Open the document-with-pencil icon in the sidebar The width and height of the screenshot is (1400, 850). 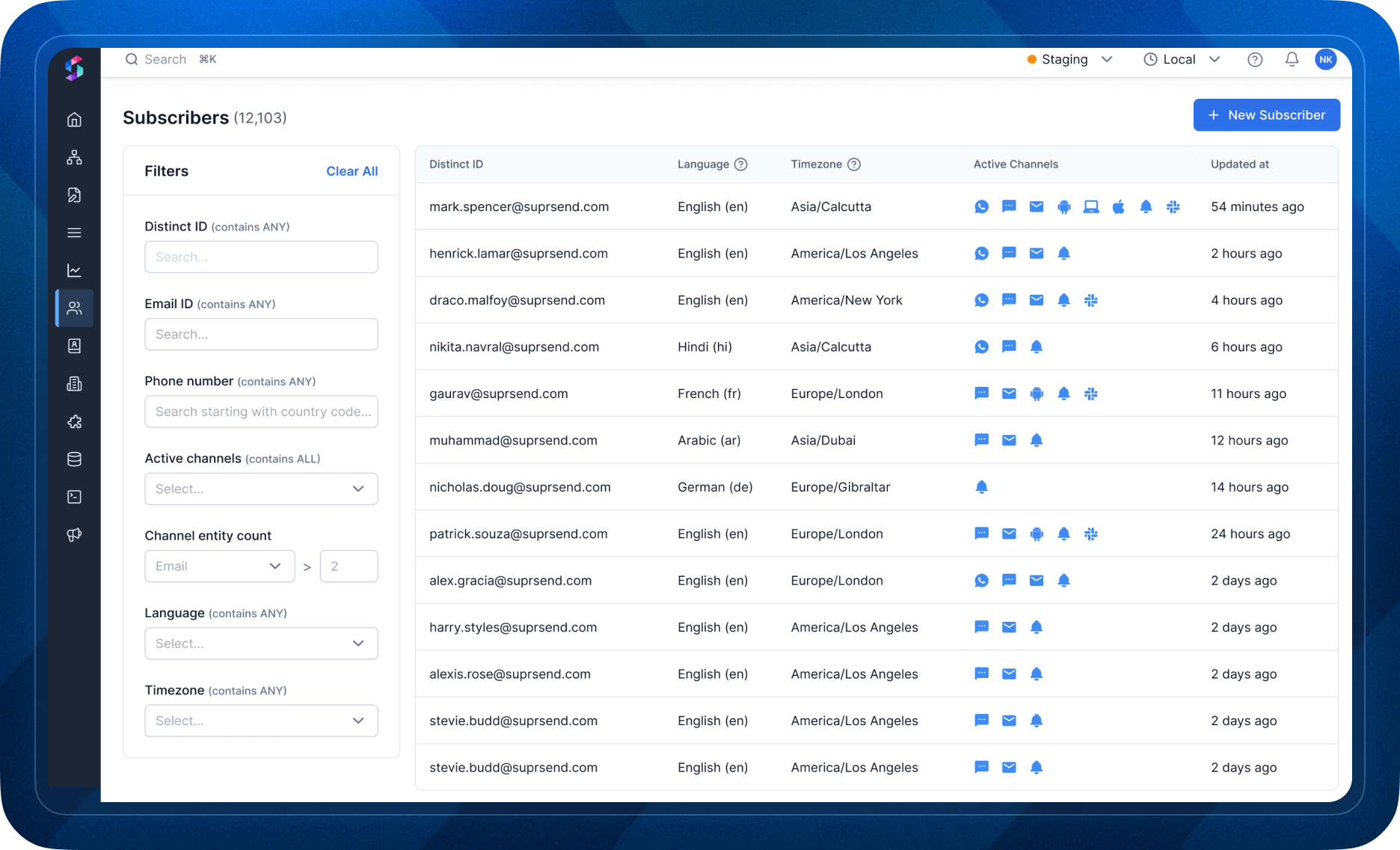74,195
